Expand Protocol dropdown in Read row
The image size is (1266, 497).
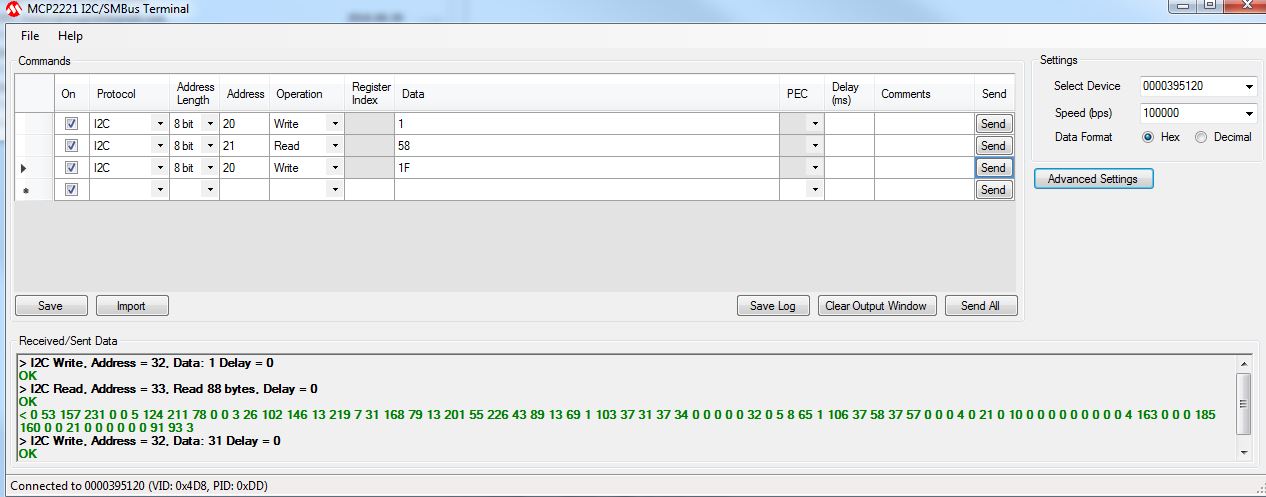pos(160,146)
